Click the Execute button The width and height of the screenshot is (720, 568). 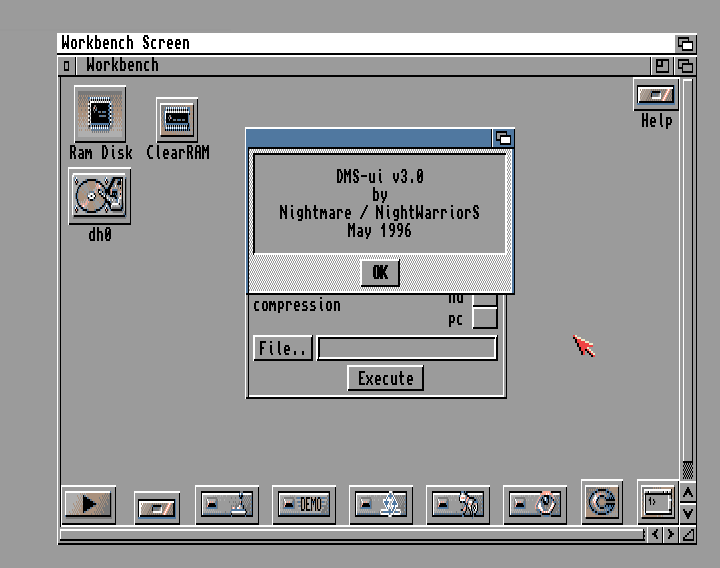pos(385,378)
